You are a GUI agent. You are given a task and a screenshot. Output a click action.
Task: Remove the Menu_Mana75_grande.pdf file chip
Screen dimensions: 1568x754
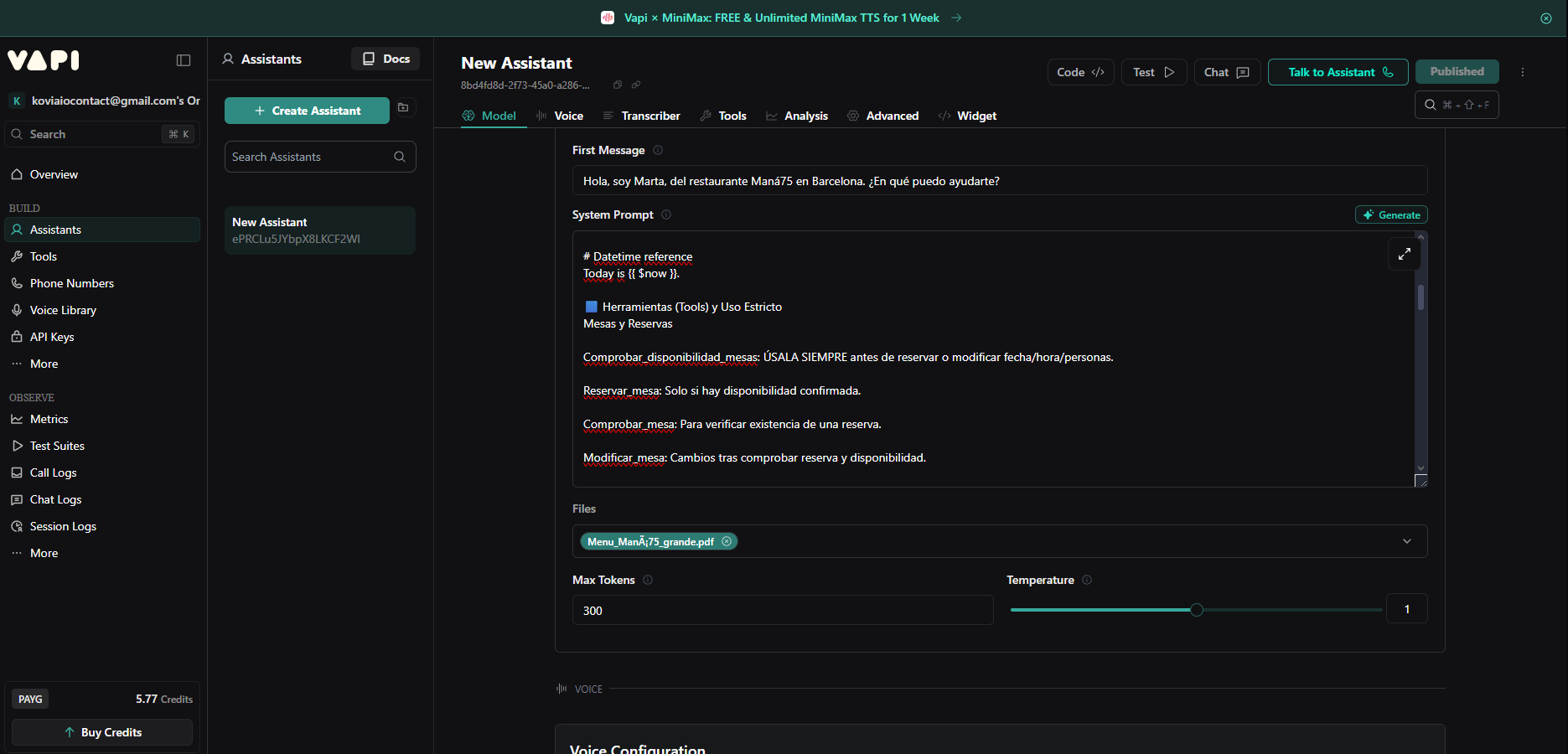pyautogui.click(x=727, y=541)
